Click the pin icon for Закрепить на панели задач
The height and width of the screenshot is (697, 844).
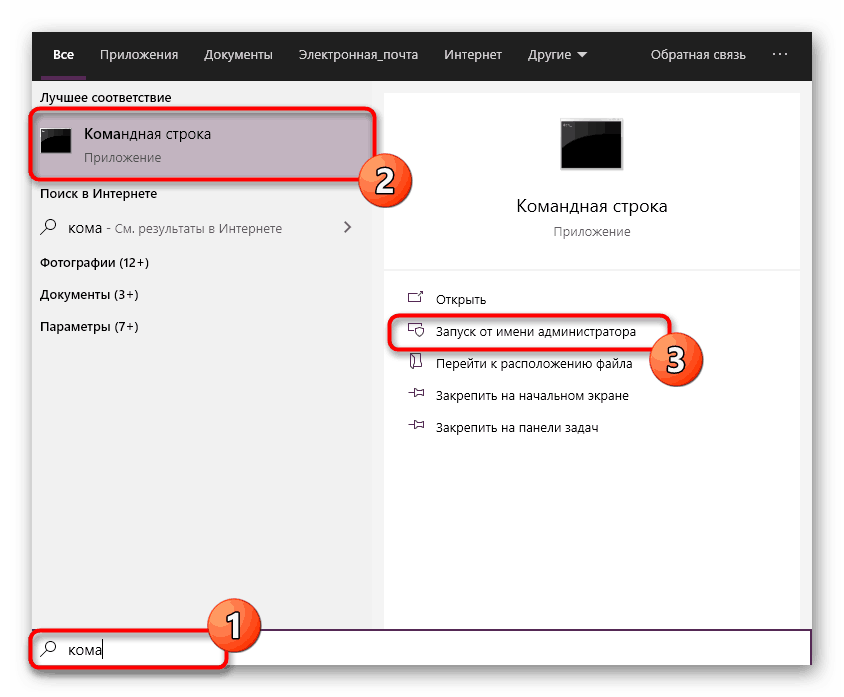tap(416, 426)
